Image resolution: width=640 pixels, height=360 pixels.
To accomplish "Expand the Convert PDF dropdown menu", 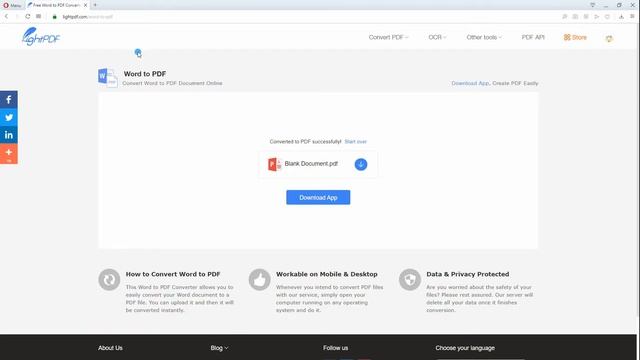I will coord(388,37).
